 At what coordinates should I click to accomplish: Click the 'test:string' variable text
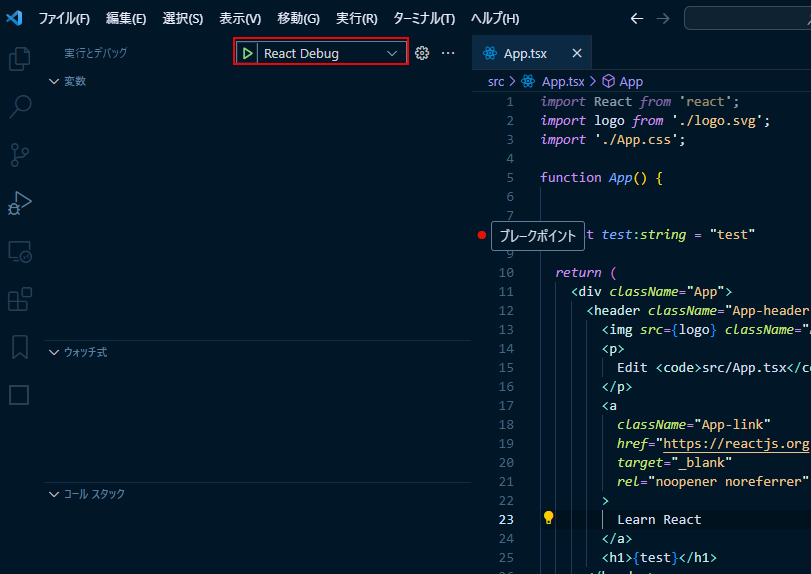coord(643,235)
